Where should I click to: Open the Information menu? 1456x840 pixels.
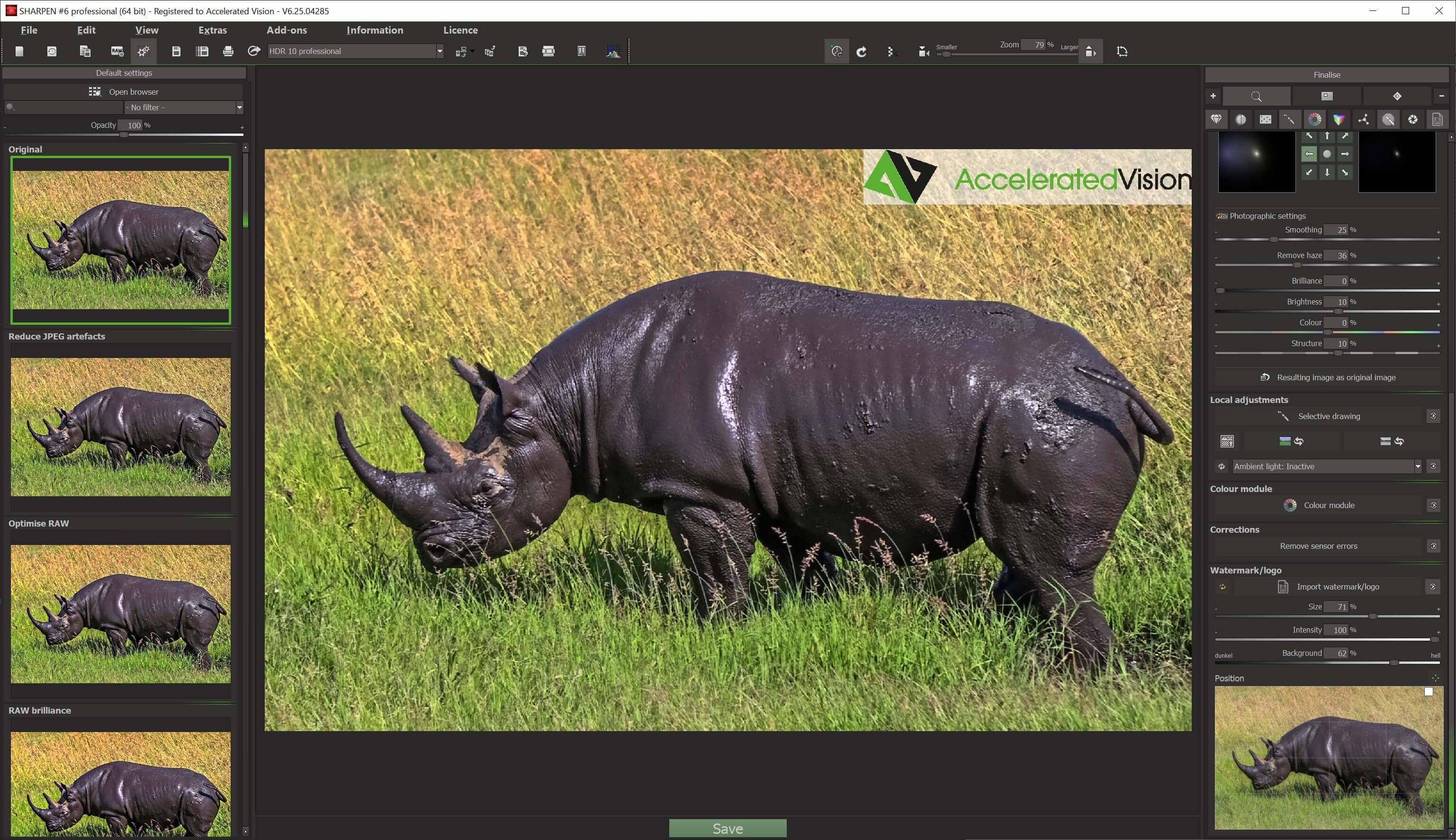[375, 30]
